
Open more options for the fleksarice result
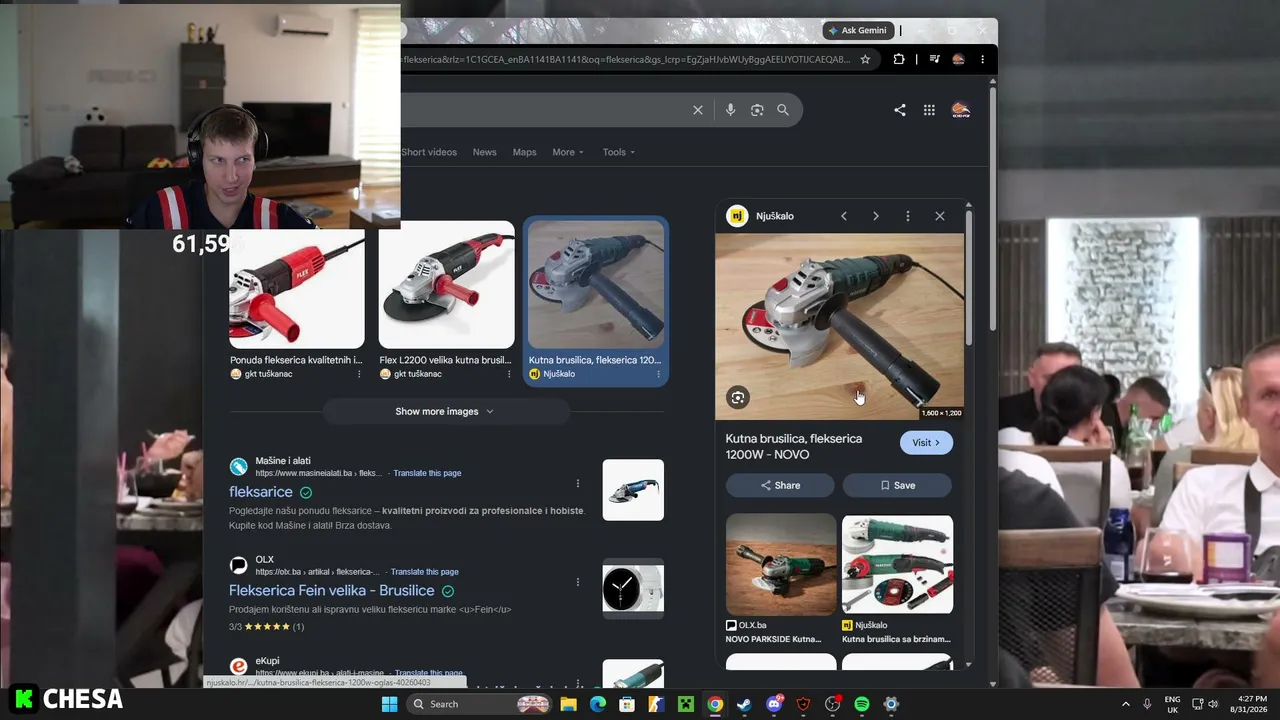click(x=577, y=484)
